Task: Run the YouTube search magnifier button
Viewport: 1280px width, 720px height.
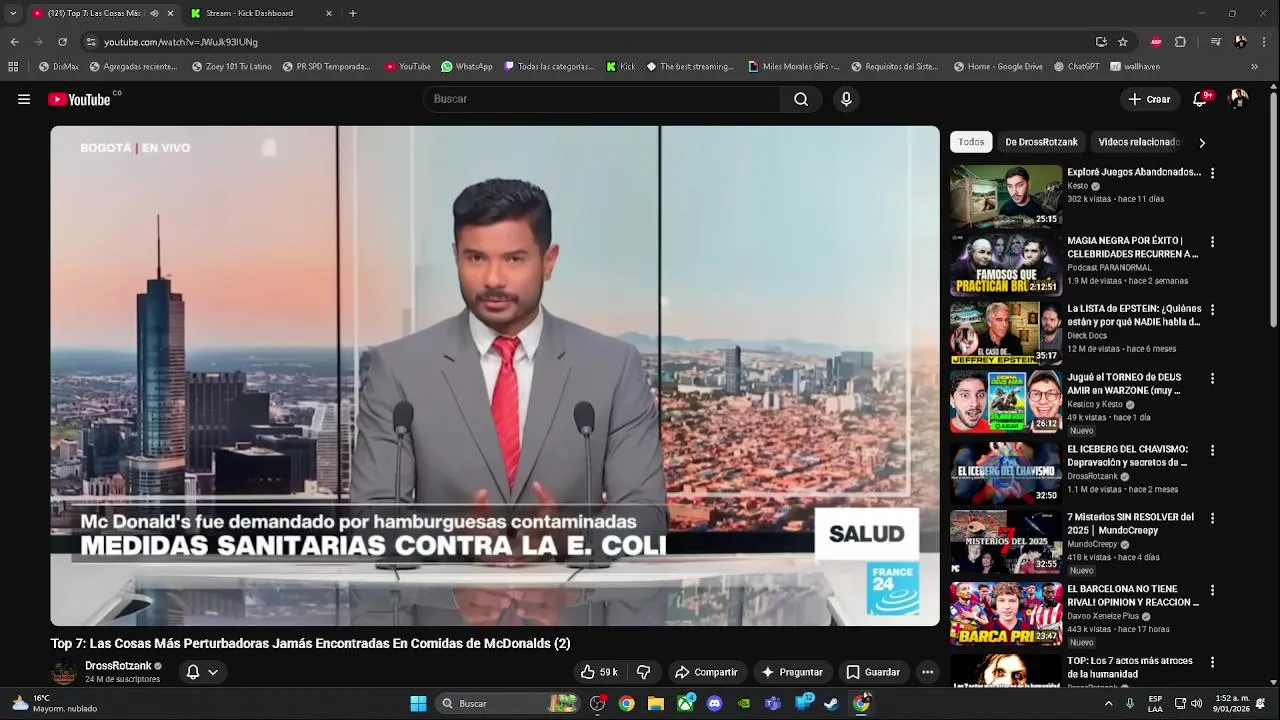Action: click(x=801, y=99)
